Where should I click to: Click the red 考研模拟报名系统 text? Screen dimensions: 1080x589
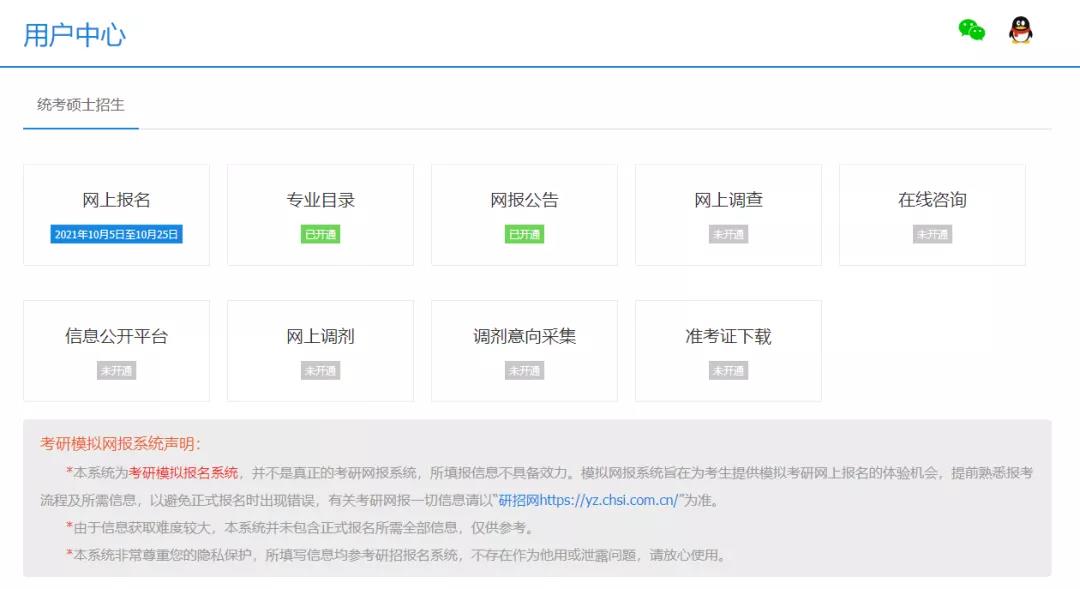pos(183,473)
